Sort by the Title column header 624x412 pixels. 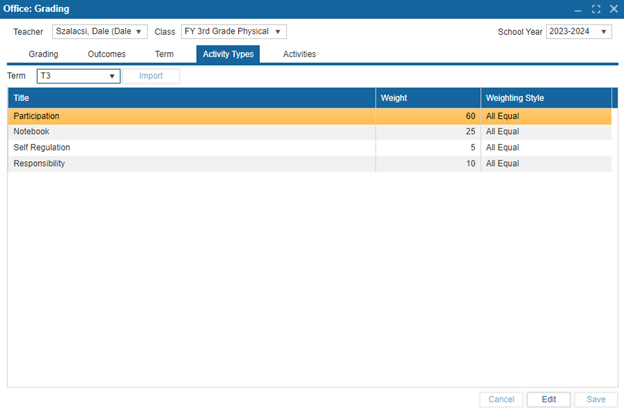click(x=191, y=98)
